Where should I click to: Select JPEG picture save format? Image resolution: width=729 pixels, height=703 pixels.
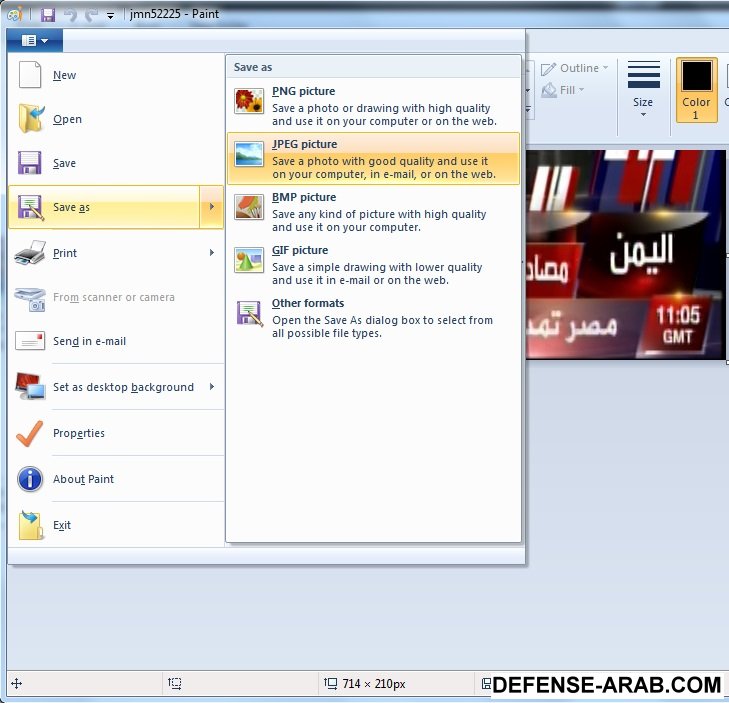(372, 159)
